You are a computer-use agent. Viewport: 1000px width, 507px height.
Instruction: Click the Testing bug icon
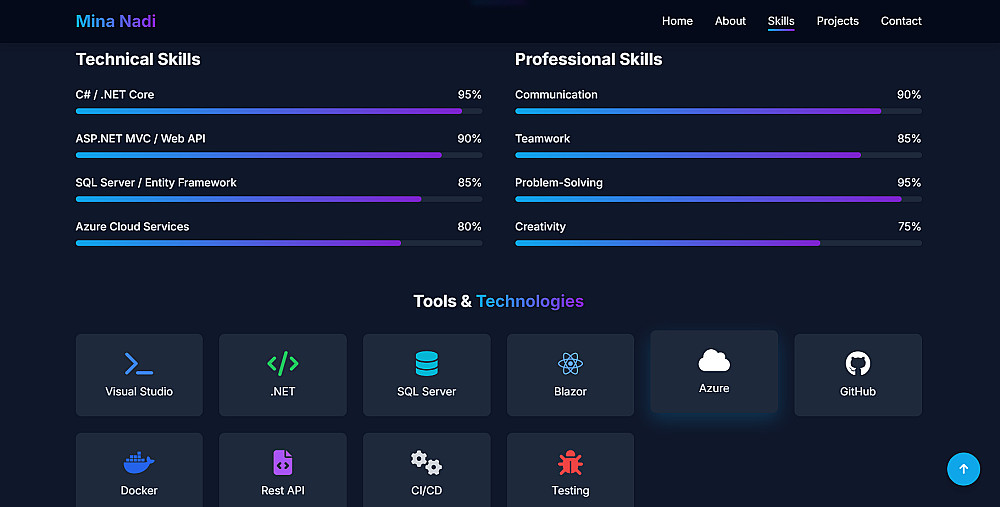pos(570,463)
